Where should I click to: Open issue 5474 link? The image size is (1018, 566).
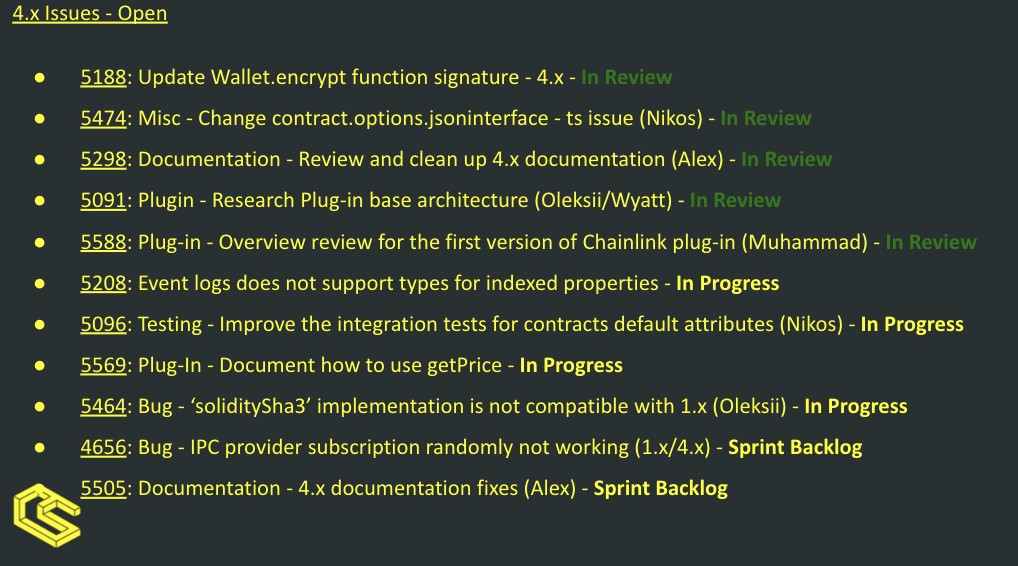[x=103, y=118]
